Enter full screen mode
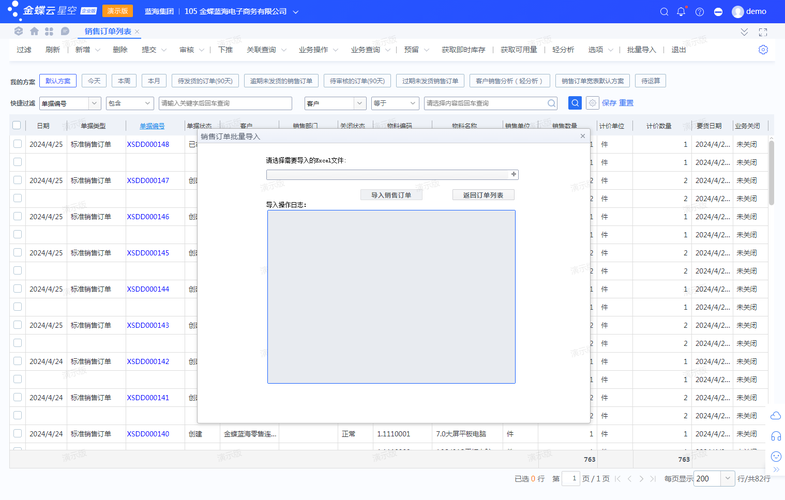 pos(763,32)
